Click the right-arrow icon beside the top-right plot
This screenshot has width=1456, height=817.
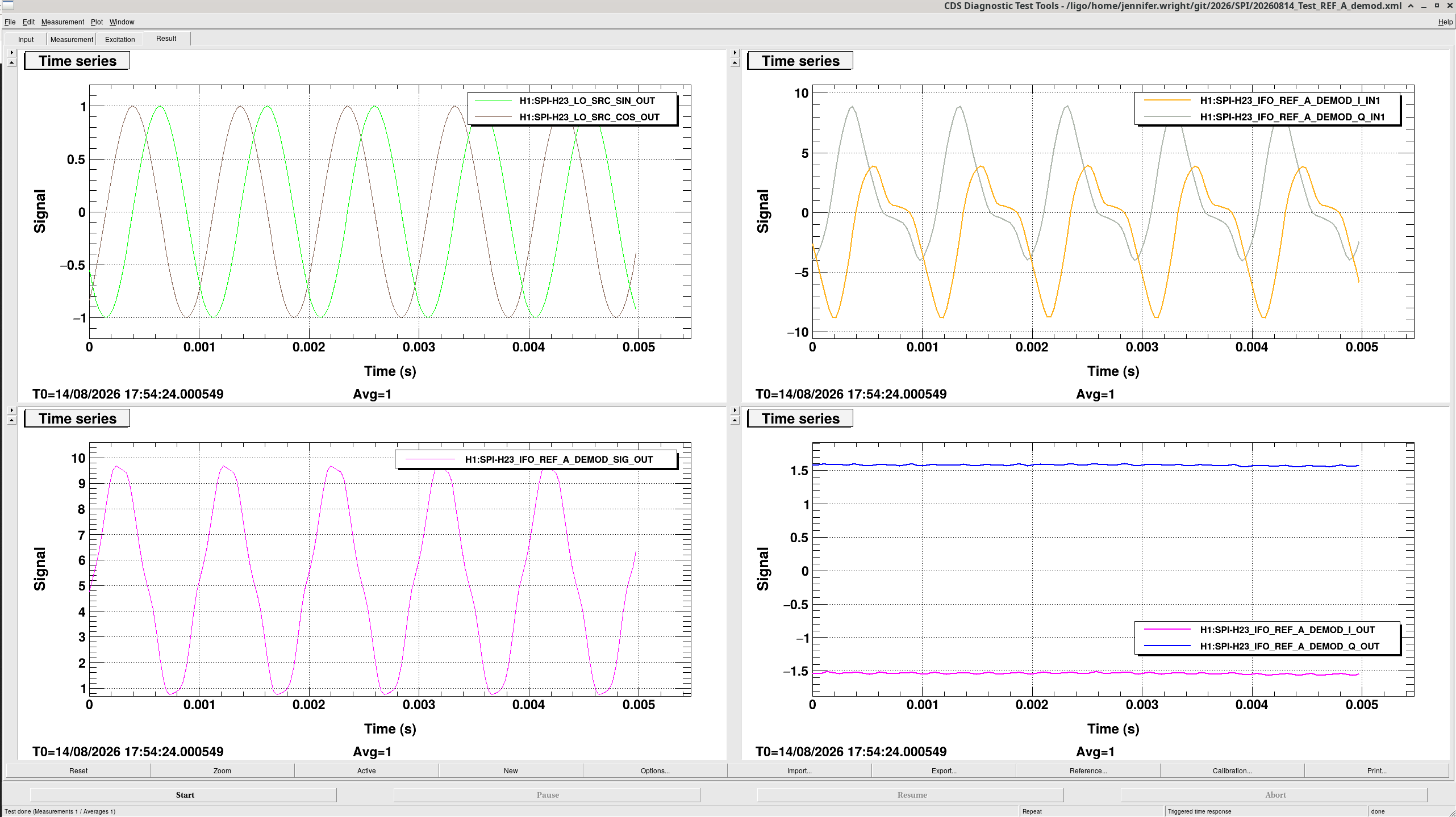[735, 52]
